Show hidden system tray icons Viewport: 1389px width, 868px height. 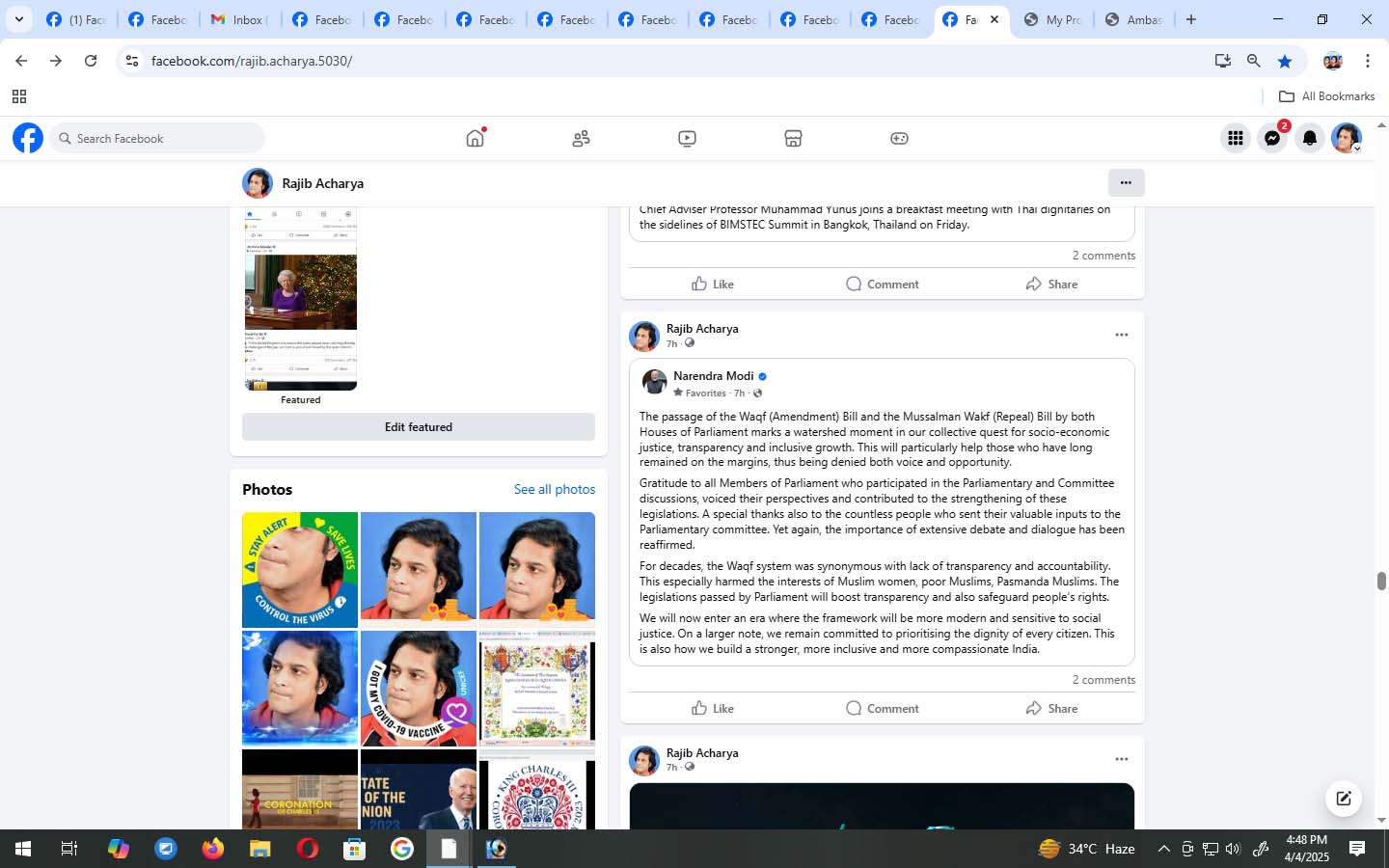click(1163, 849)
